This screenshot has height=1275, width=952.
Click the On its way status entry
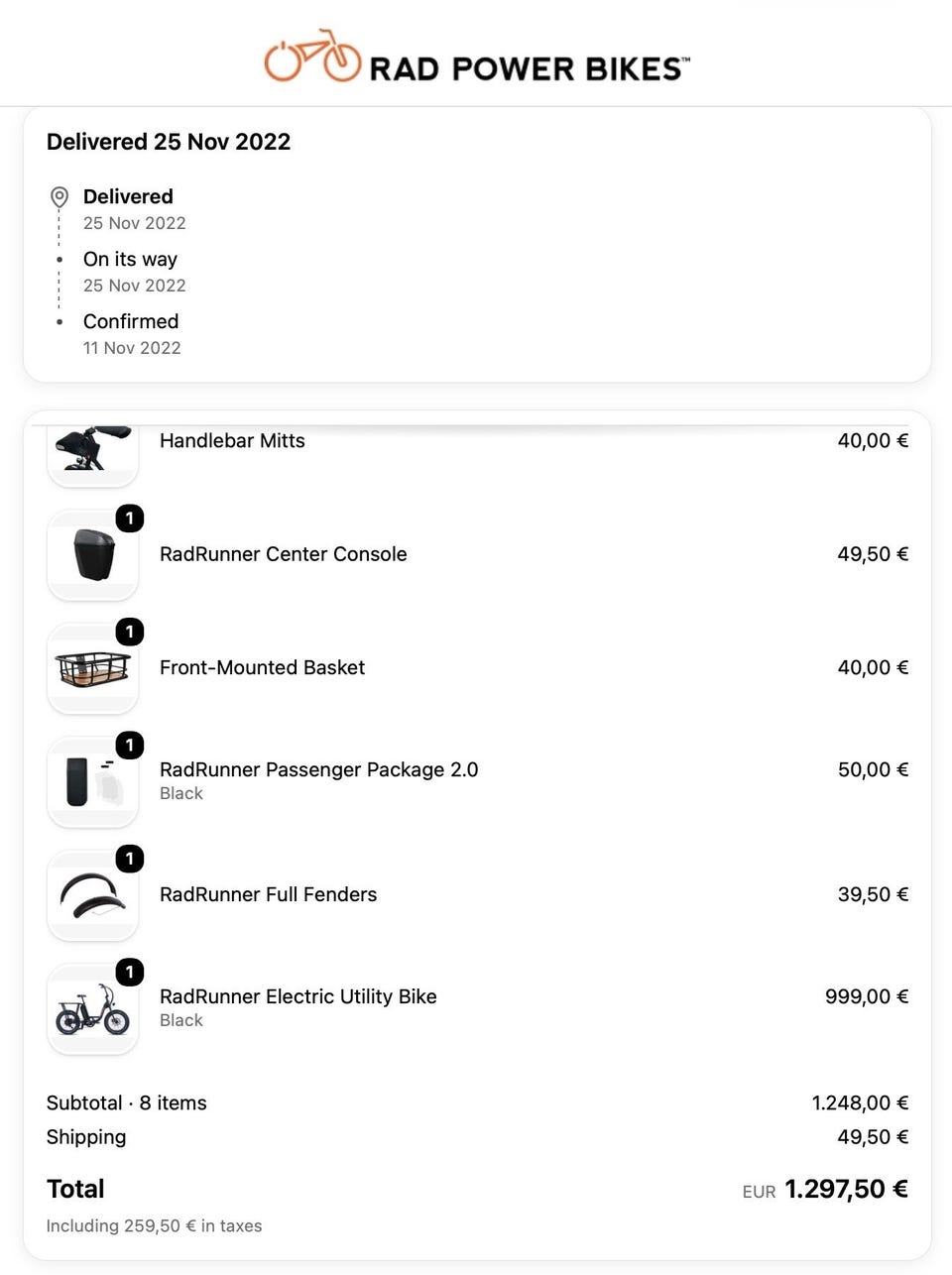pyautogui.click(x=134, y=271)
